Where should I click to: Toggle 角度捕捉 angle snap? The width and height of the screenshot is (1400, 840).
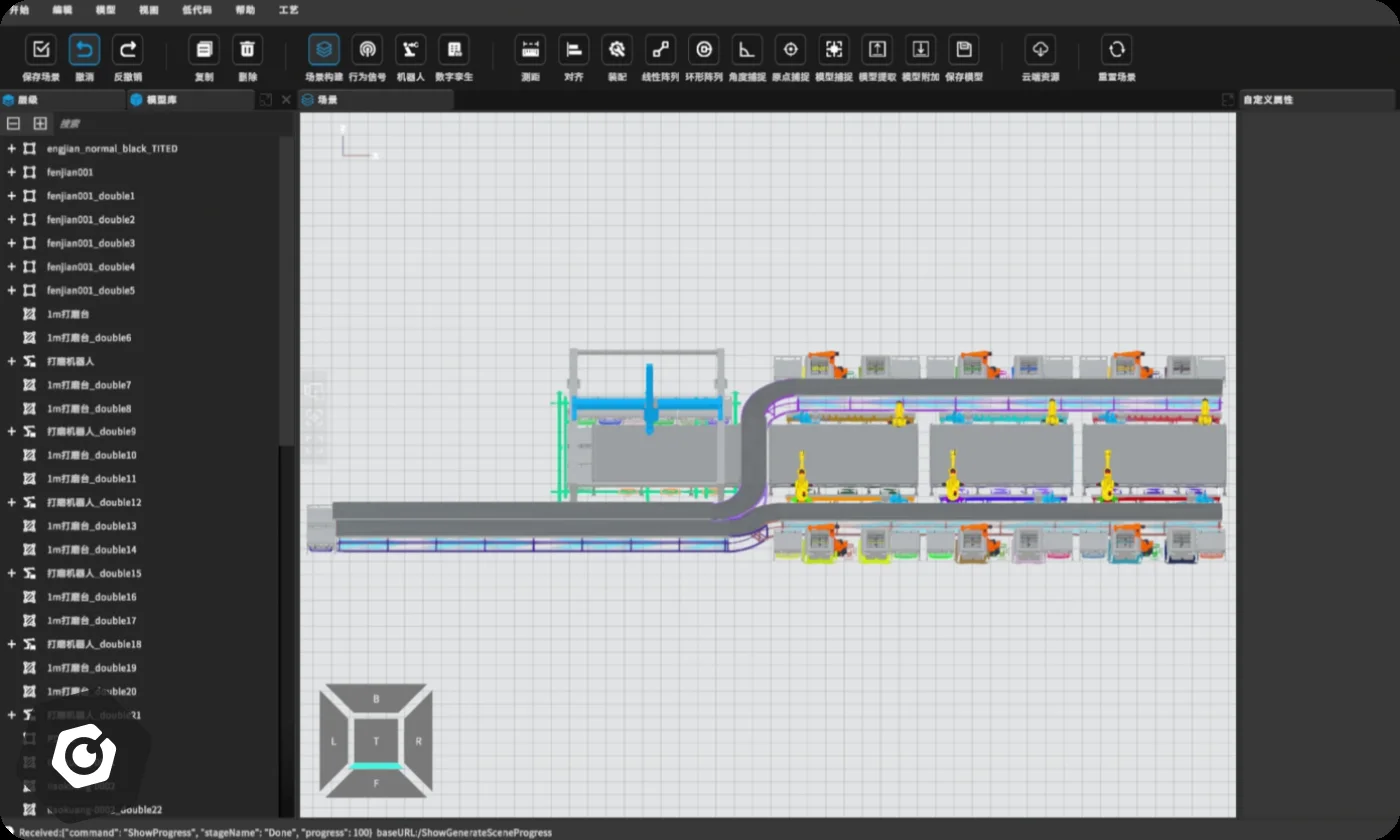(x=747, y=50)
